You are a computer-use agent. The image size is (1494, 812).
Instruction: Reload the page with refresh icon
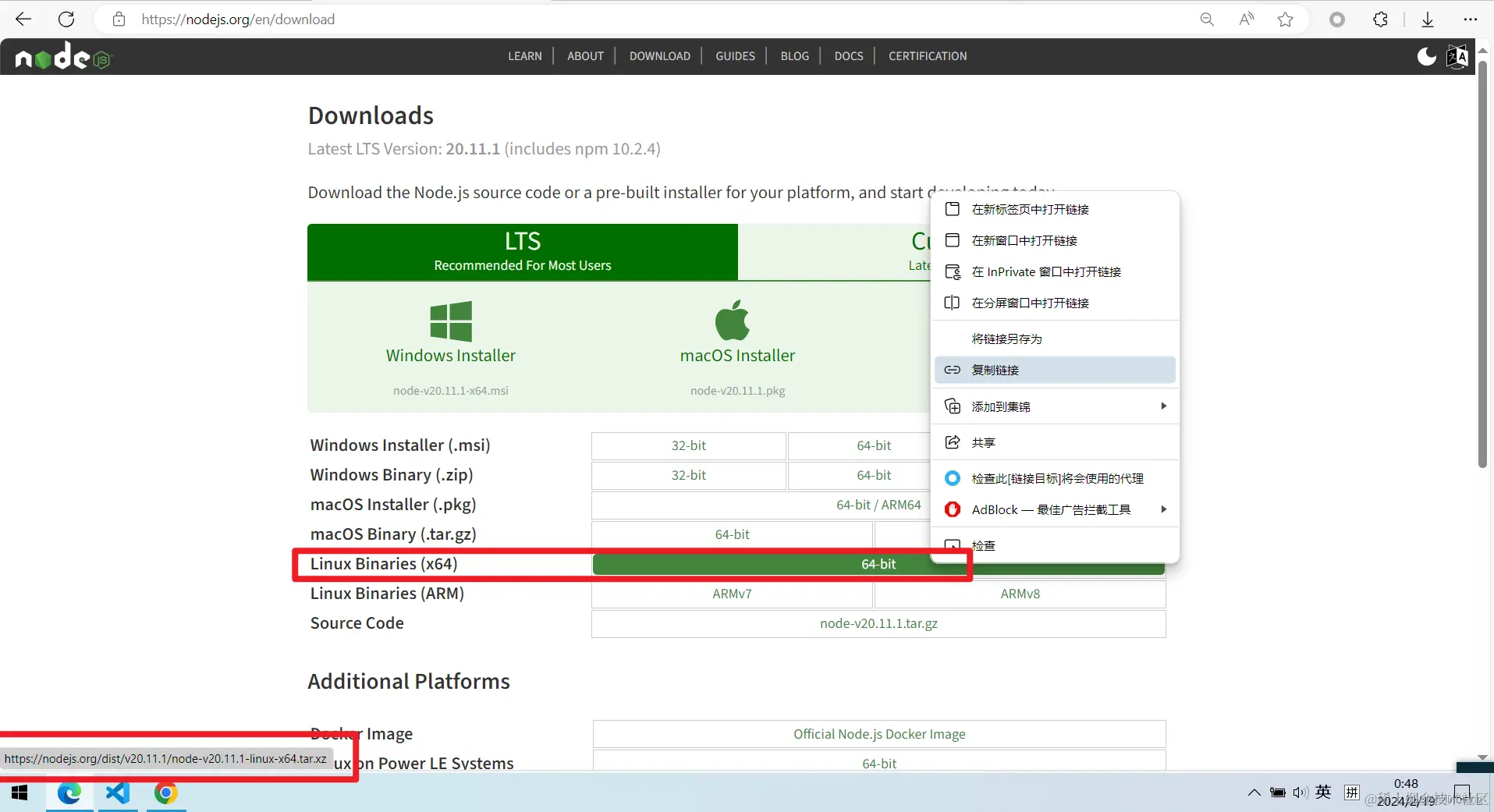pos(67,20)
